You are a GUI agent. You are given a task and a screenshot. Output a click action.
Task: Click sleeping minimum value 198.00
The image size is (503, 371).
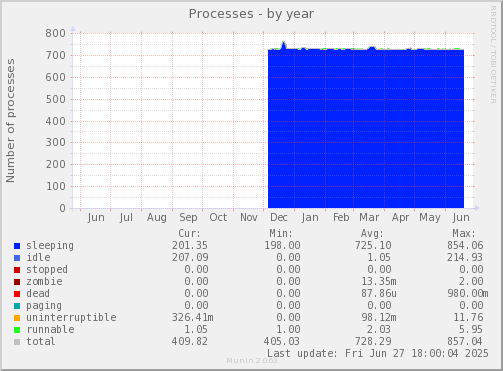point(282,245)
